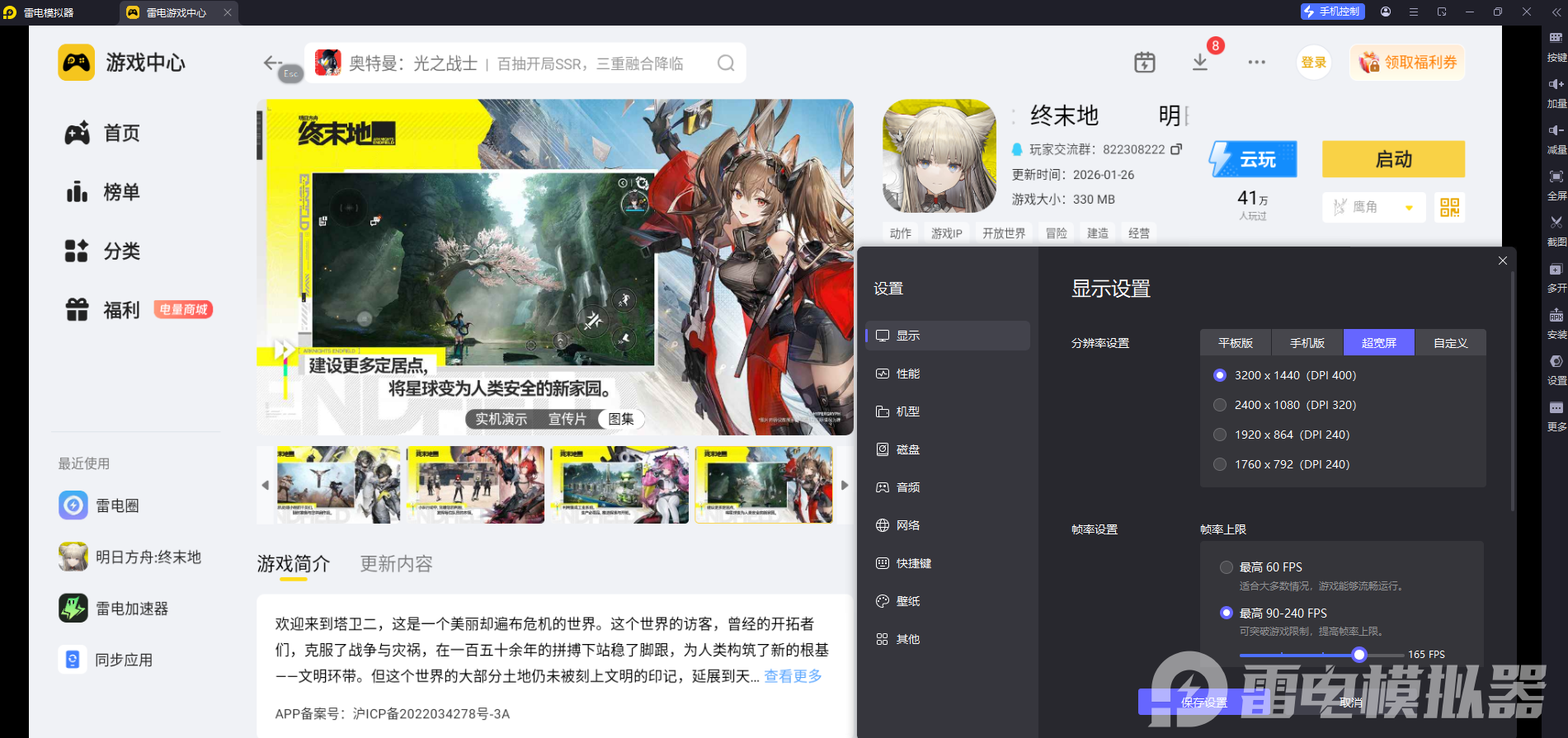Screen dimensions: 1568x738
Task: Click the 领取福利券 coupon button
Action: point(1407,63)
